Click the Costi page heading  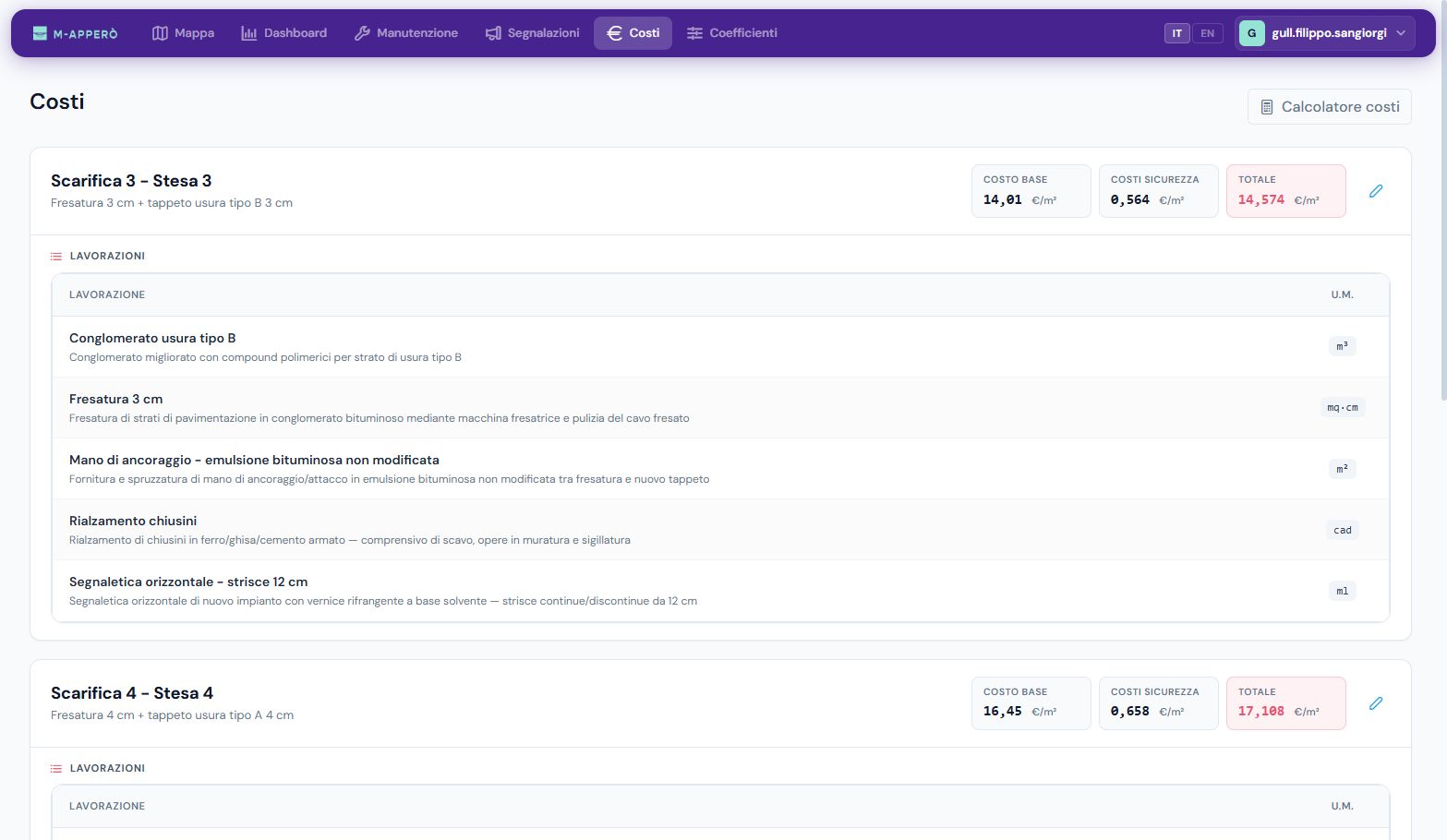click(57, 102)
